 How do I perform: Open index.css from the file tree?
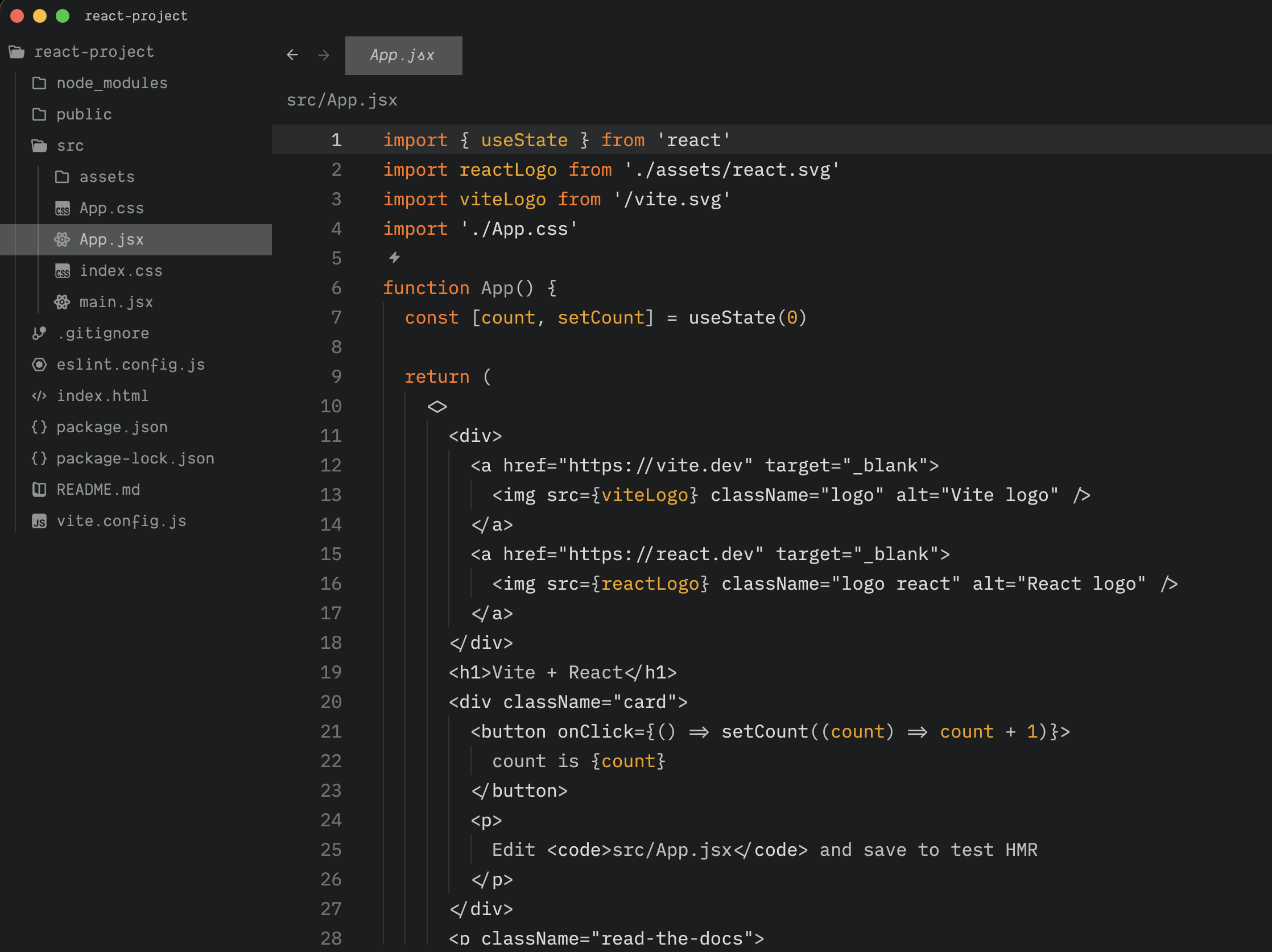tap(121, 271)
